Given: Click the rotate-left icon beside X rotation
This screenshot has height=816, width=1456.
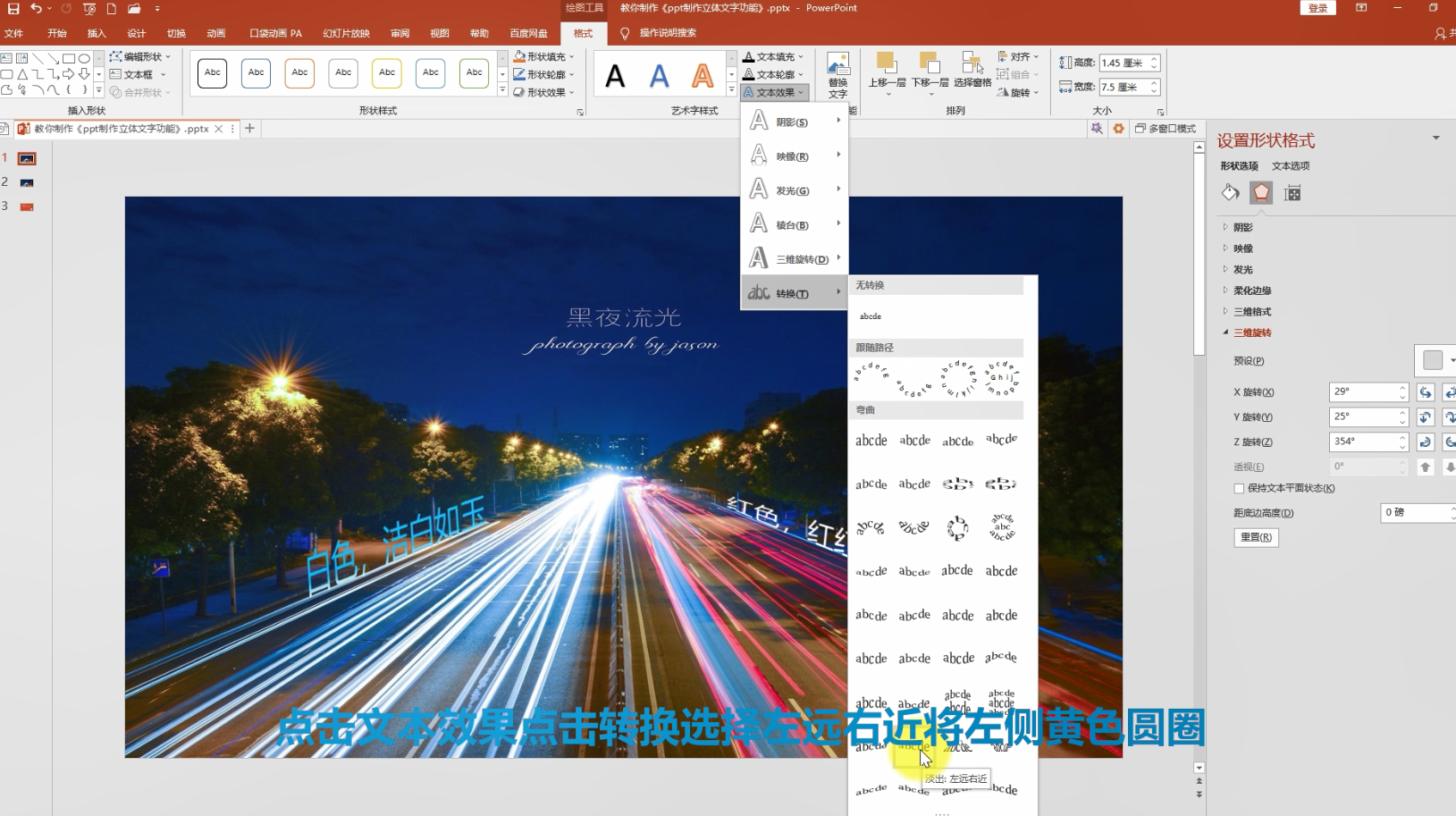Looking at the screenshot, I should 1426,392.
